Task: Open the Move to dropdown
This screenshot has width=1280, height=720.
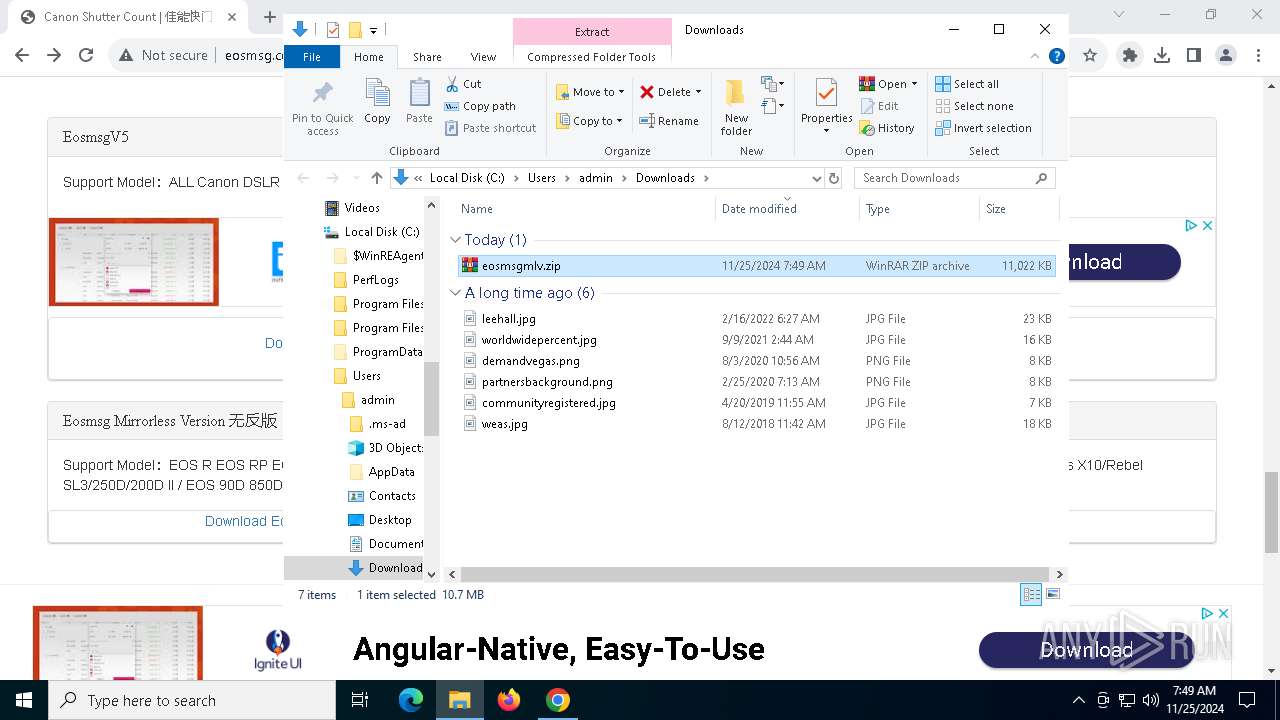Action: click(590, 92)
